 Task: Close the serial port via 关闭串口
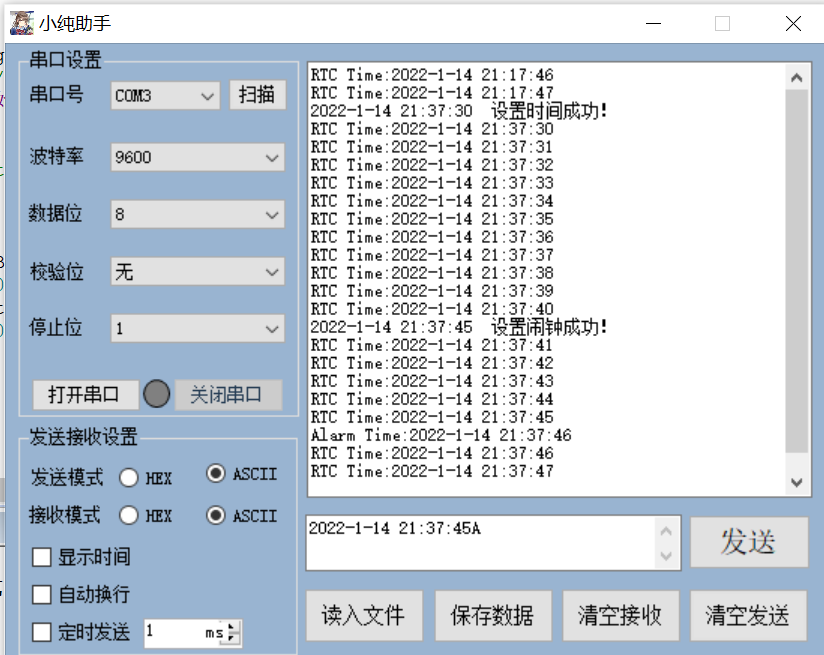point(228,395)
